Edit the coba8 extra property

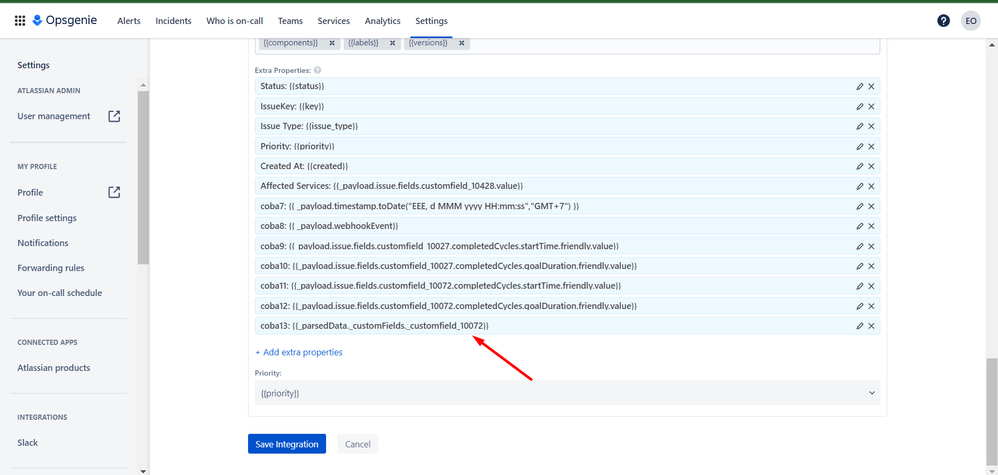tap(860, 226)
